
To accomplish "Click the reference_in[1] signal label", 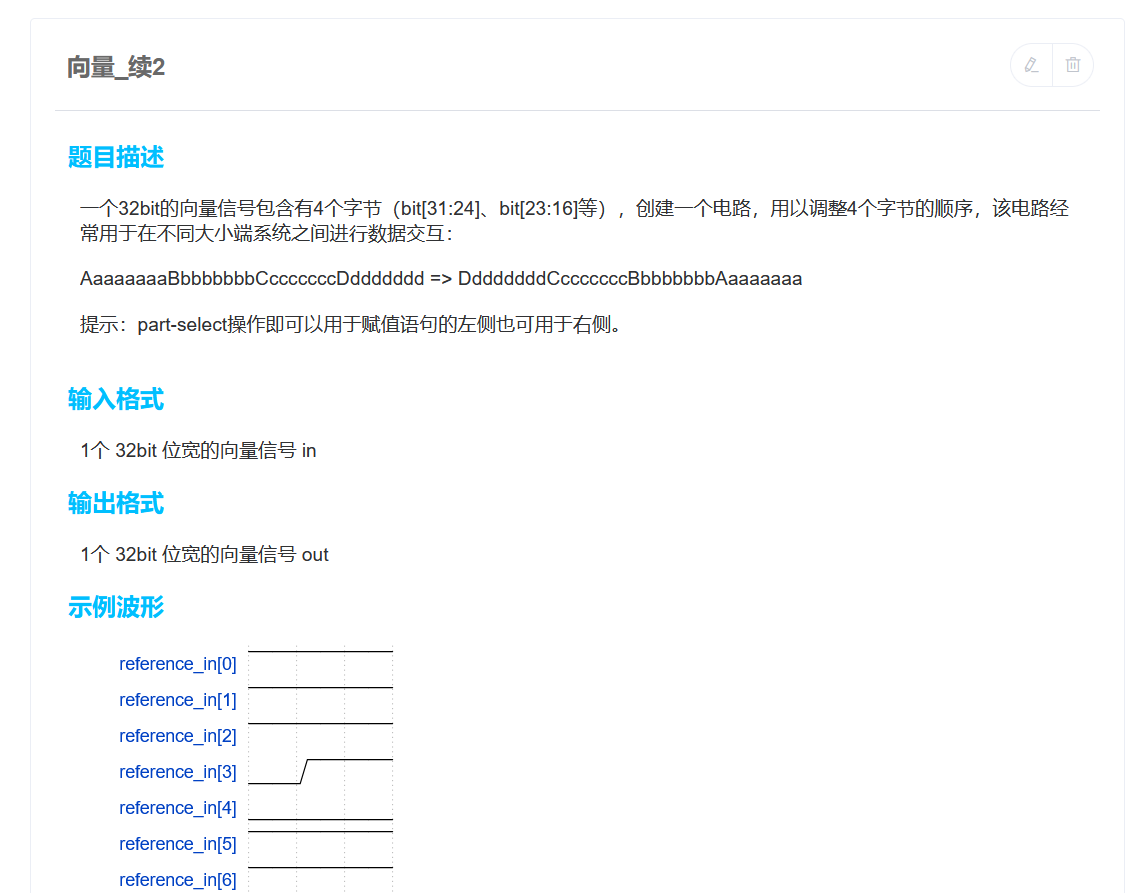I will click(x=178, y=700).
